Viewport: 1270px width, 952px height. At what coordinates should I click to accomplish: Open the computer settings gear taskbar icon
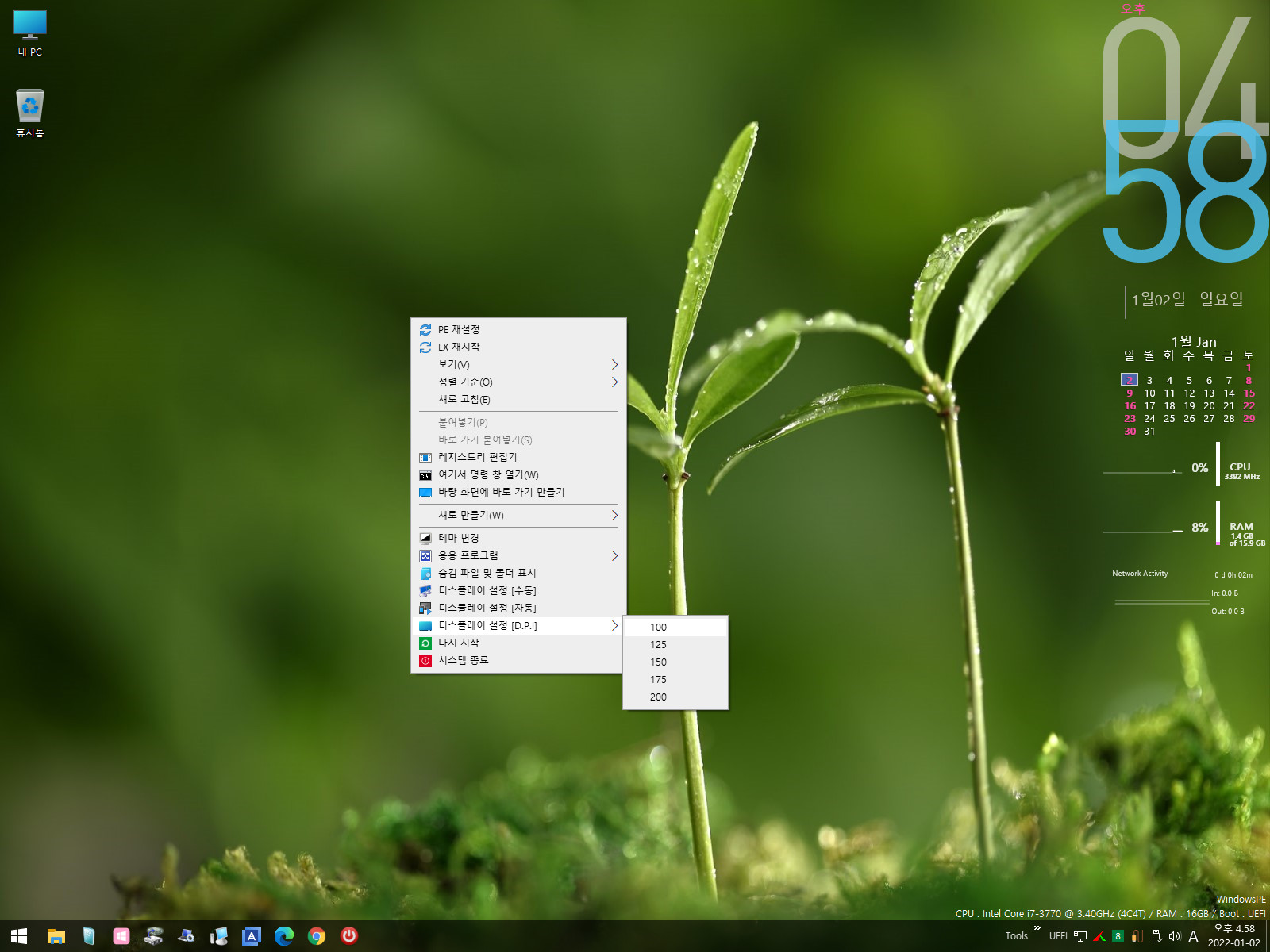click(186, 936)
